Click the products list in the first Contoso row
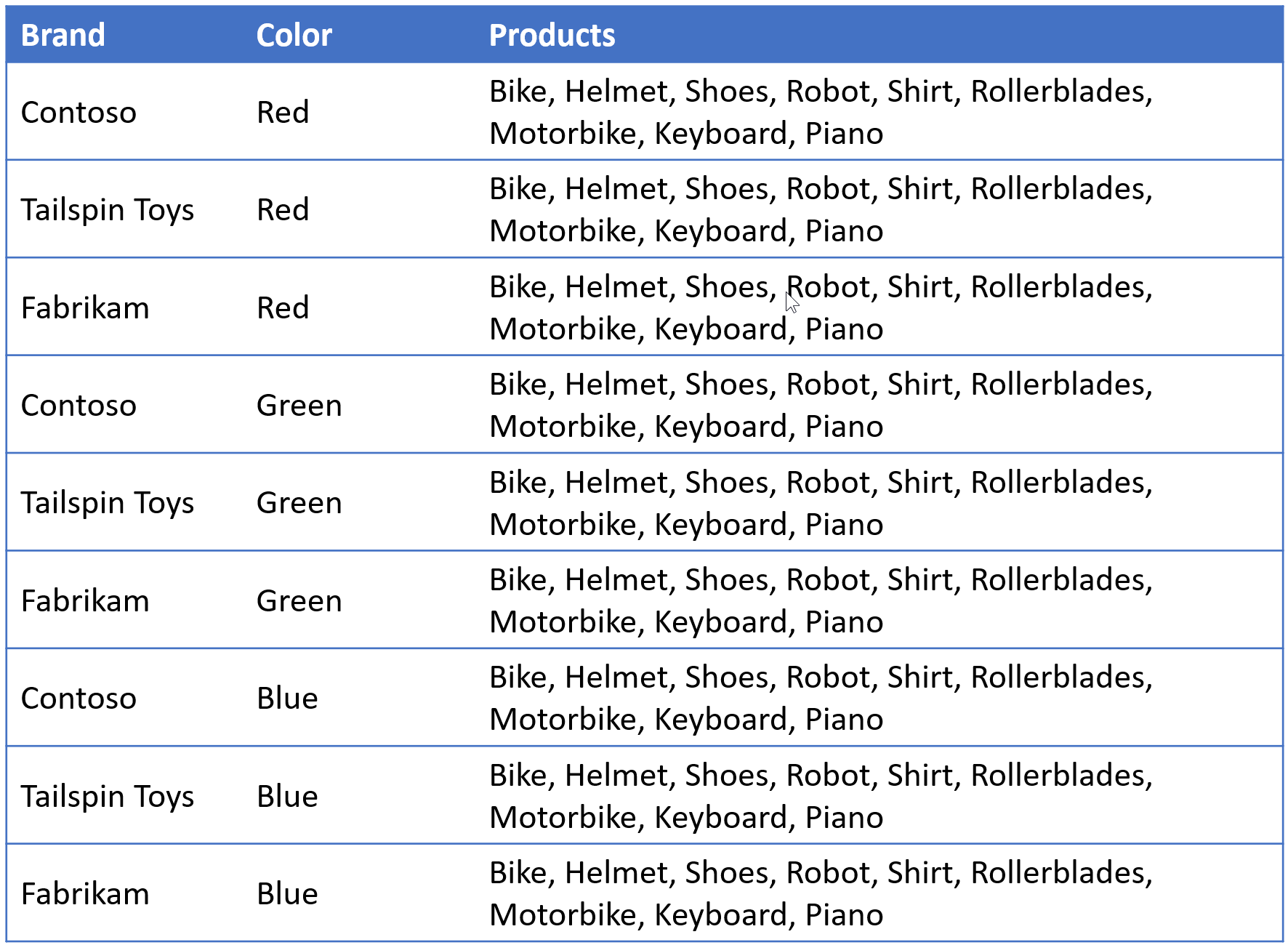This screenshot has width=1288, height=945. (x=821, y=113)
